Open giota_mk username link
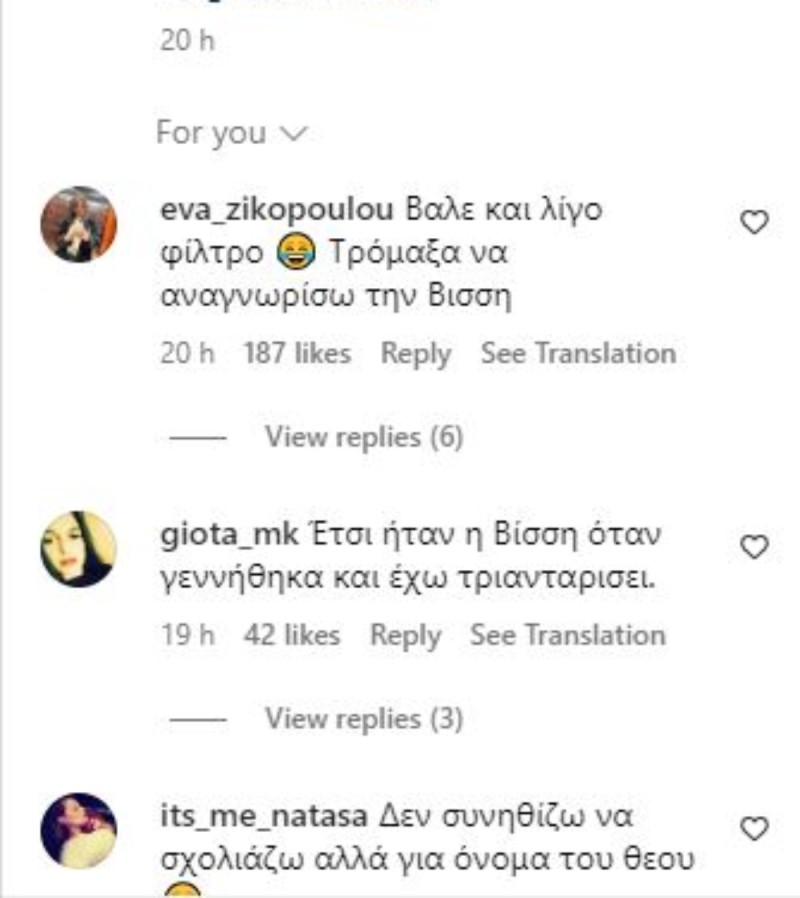The height and width of the screenshot is (898, 800). [230, 535]
